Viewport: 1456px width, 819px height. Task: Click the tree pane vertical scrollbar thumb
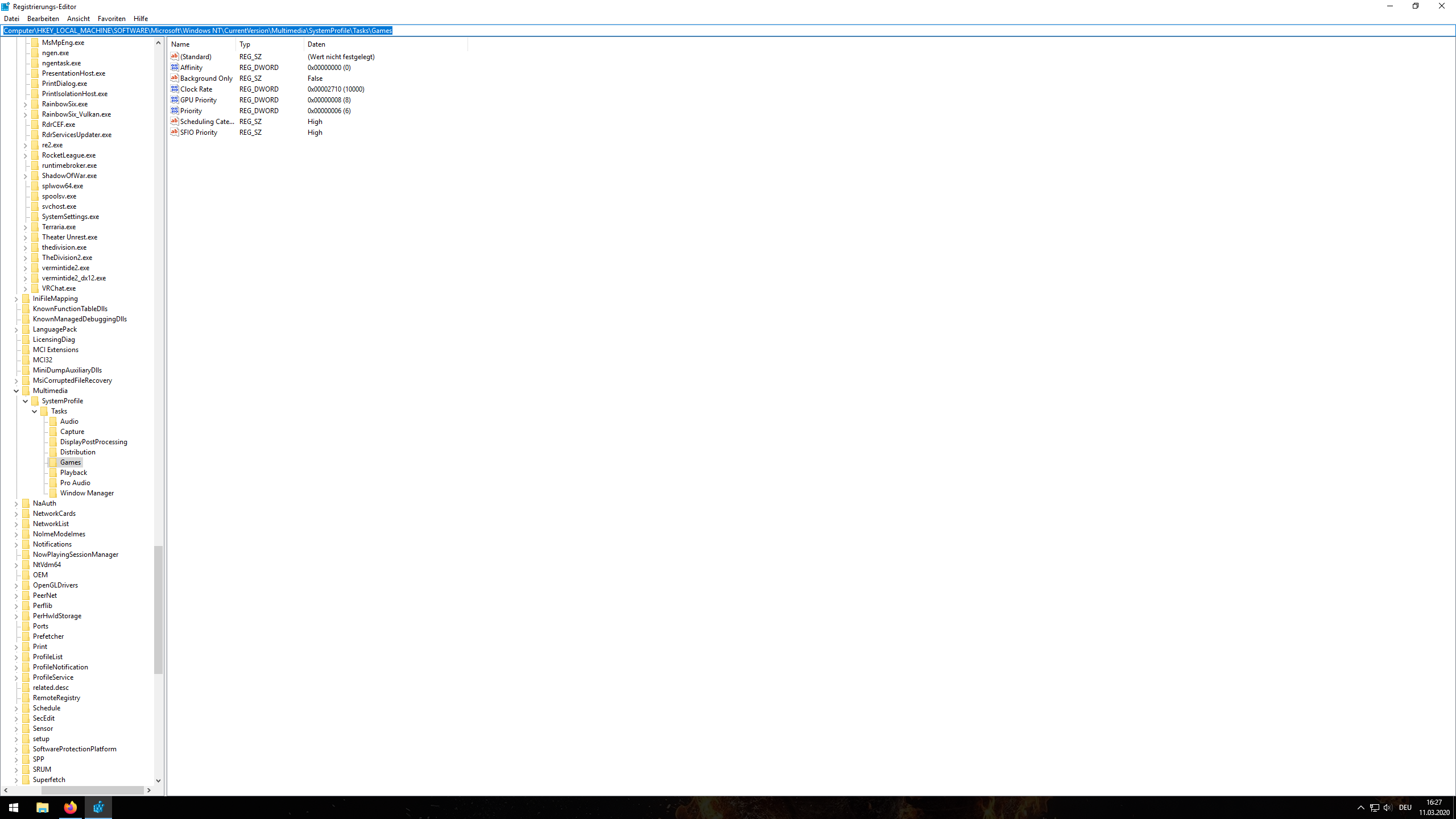(158, 610)
